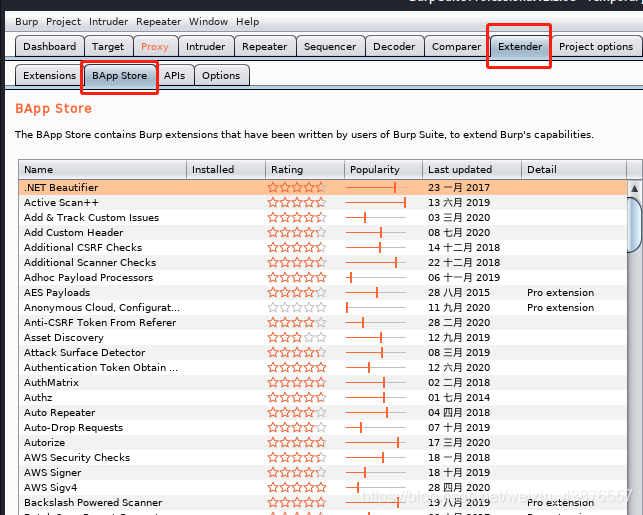Select Anti-CSRF Token From Referer row
Image resolution: width=643 pixels, height=515 pixels.
(x=323, y=322)
